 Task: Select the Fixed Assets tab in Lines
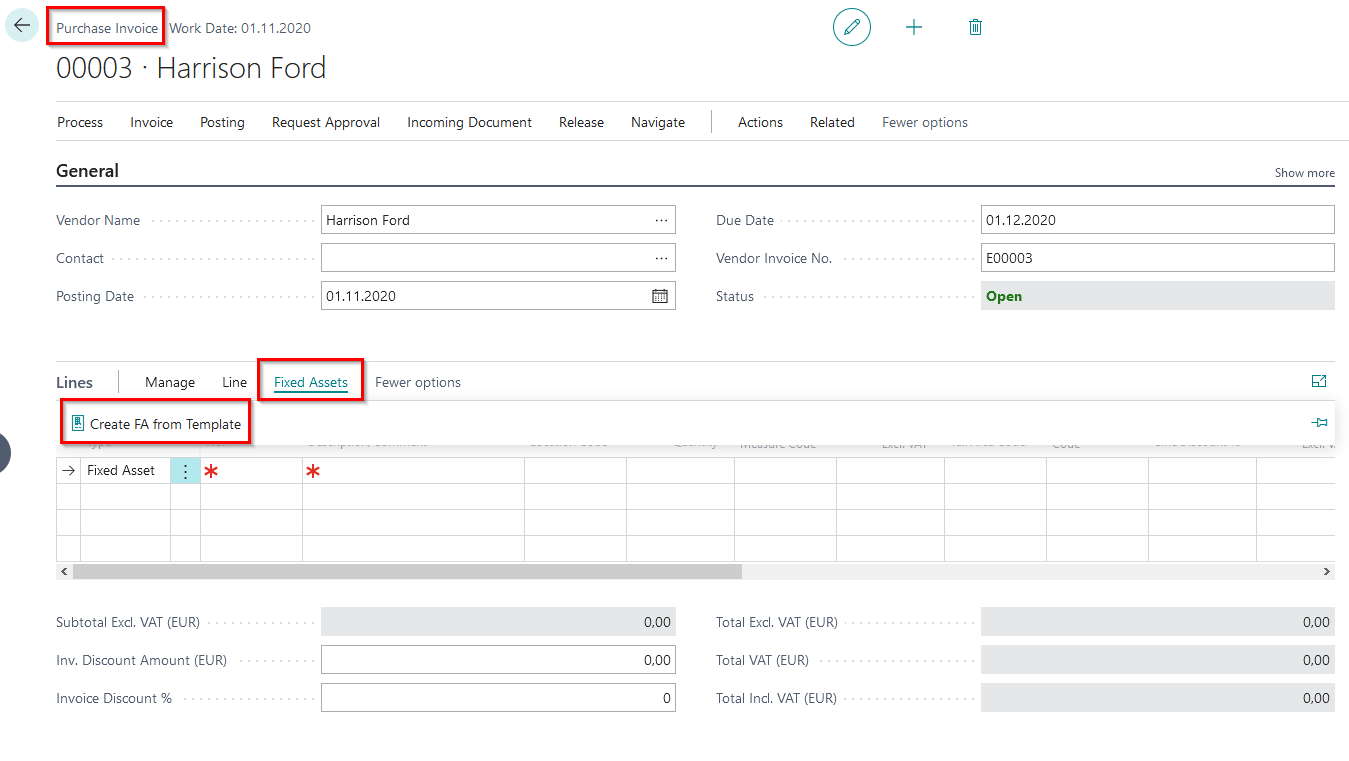tap(311, 382)
